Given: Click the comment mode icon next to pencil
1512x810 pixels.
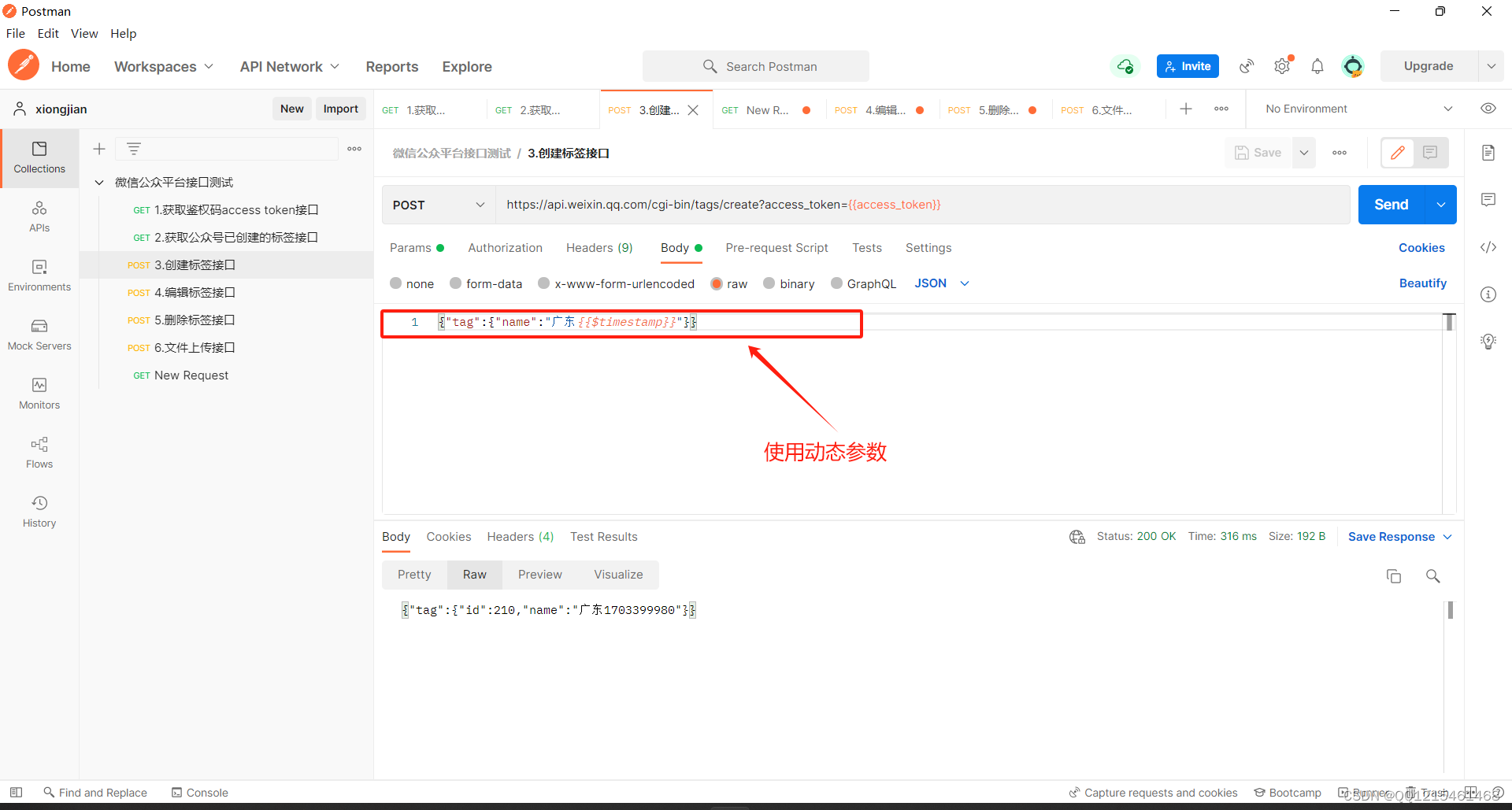Looking at the screenshot, I should coord(1431,153).
